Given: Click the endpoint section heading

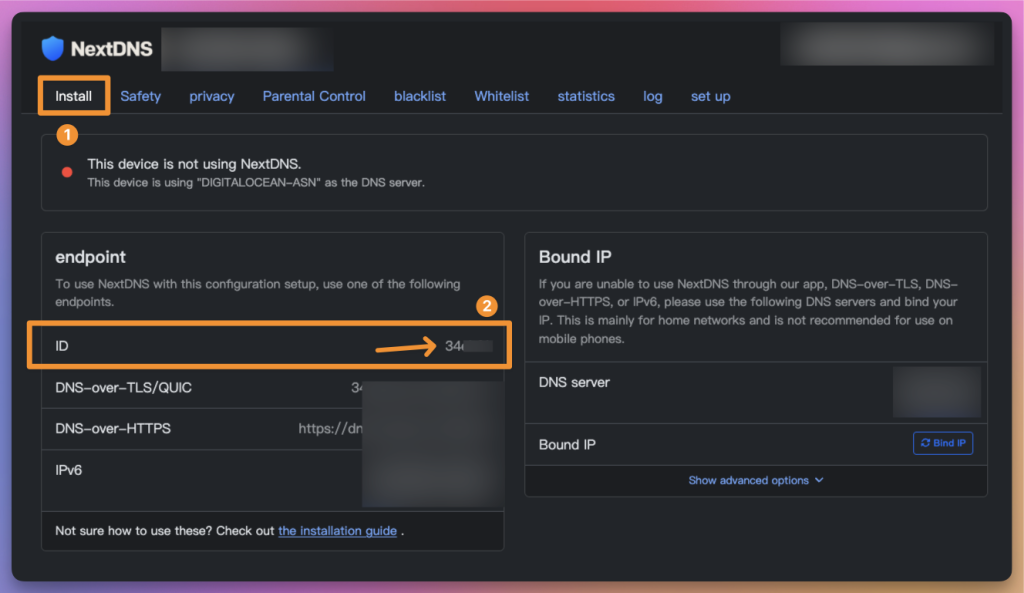Looking at the screenshot, I should coord(90,257).
